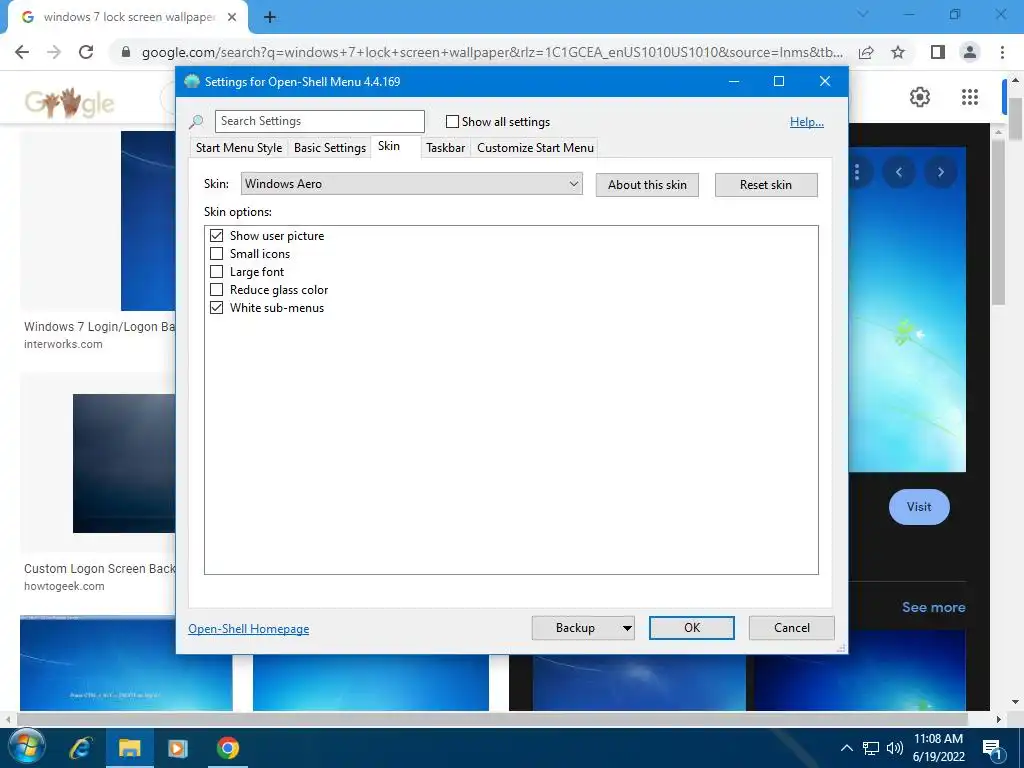Click the large preview image in side panel

pos(907,309)
